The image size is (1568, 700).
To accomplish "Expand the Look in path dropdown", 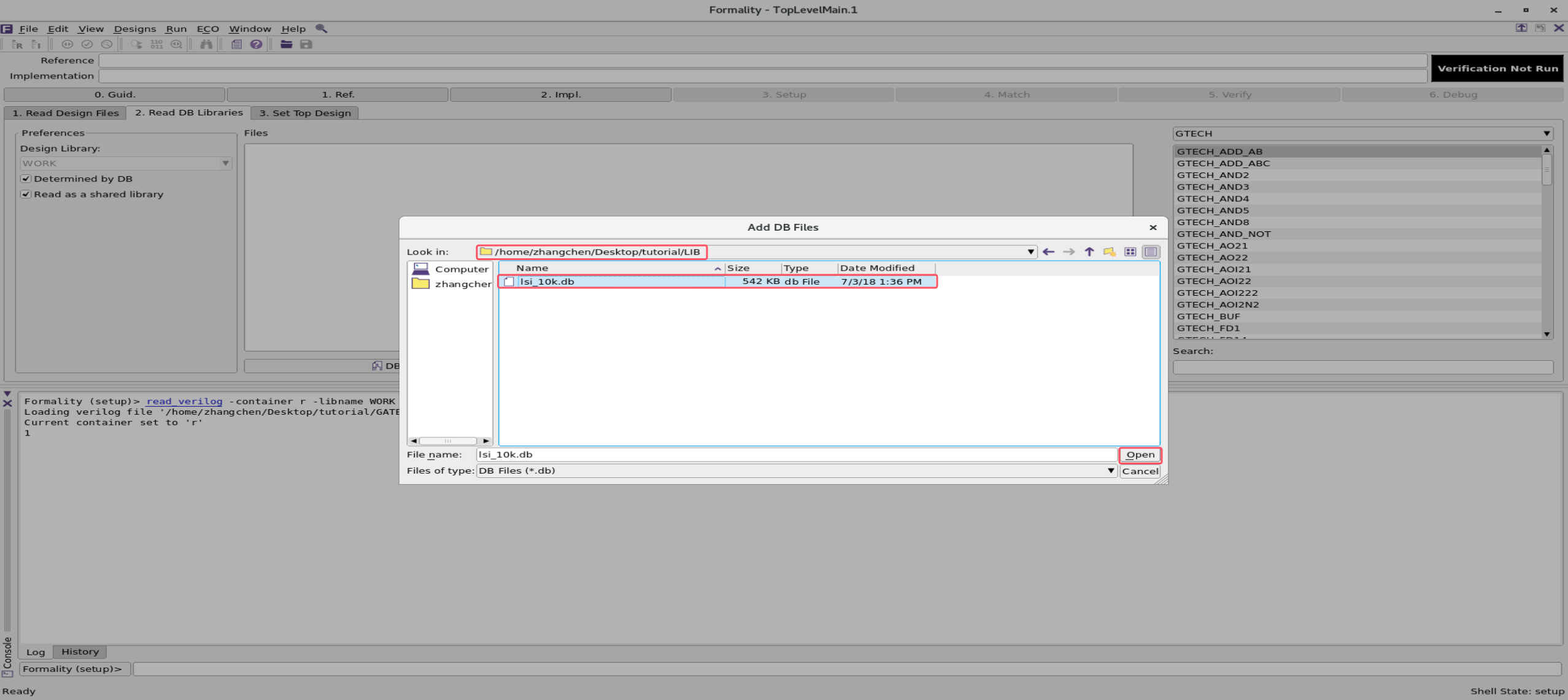I will [x=1030, y=252].
